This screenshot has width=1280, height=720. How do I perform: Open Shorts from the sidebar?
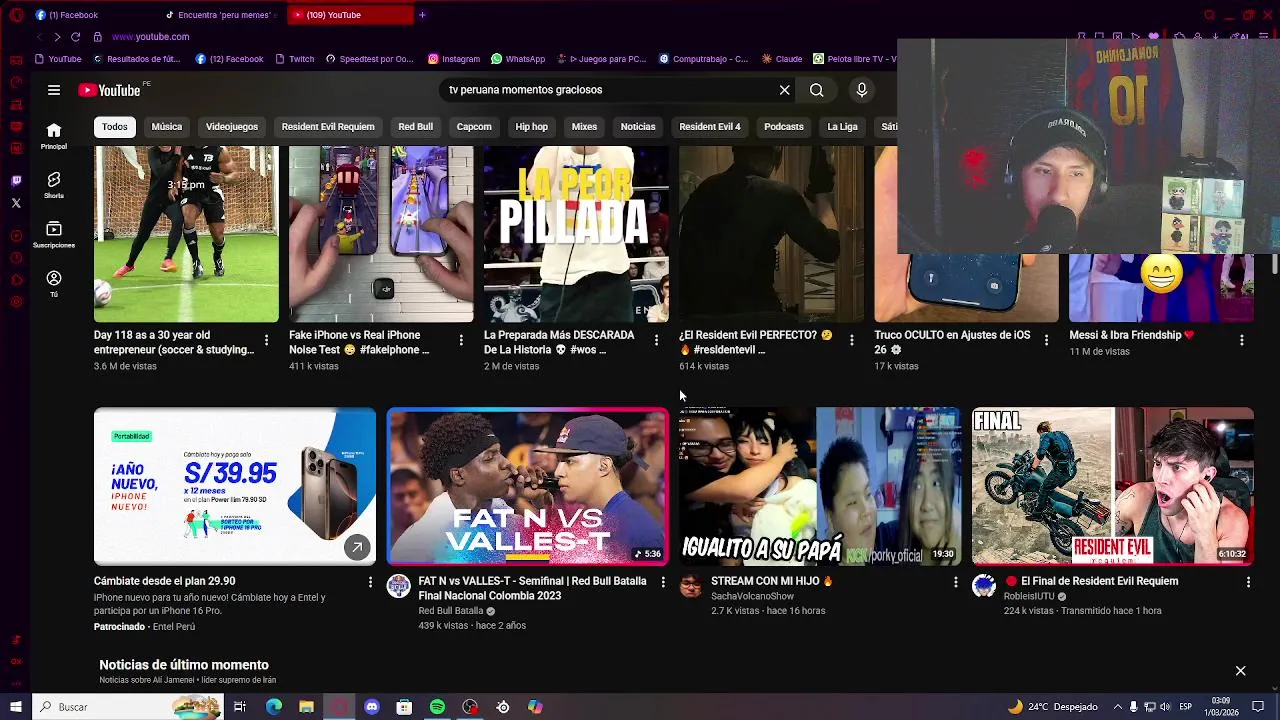pos(54,185)
